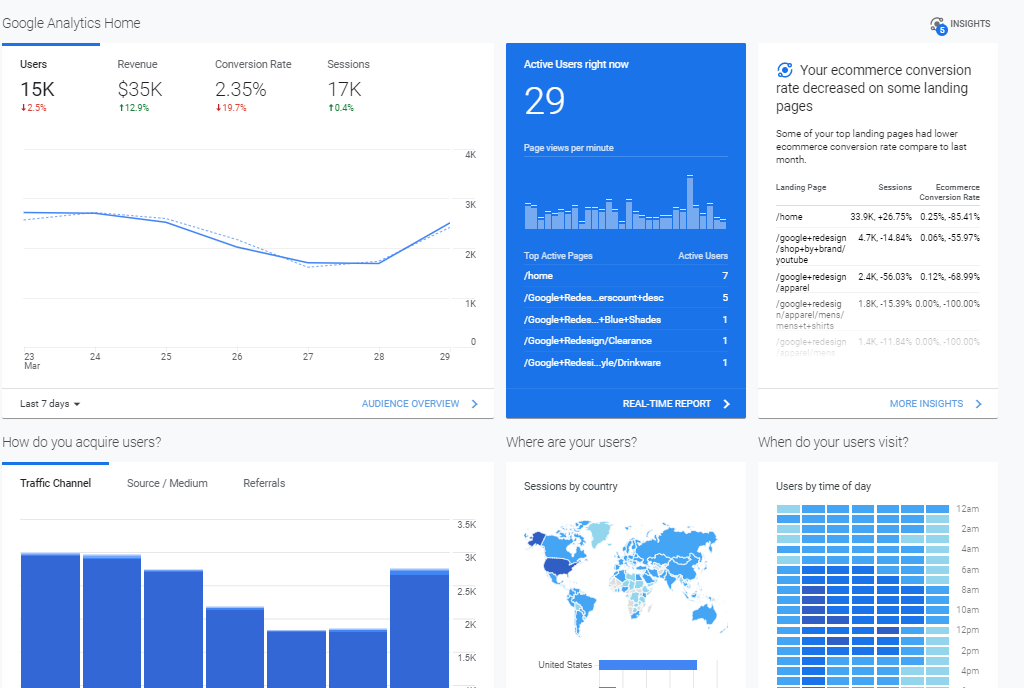This screenshot has width=1024, height=688.
Task: Click the world map in Sessions by country
Action: [x=625, y=578]
